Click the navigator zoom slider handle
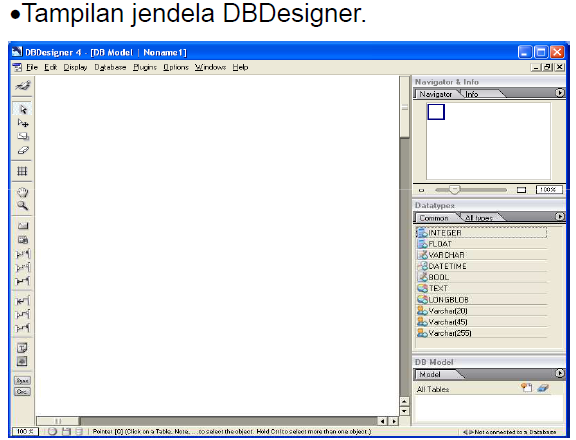576x440 pixels. 454,190
